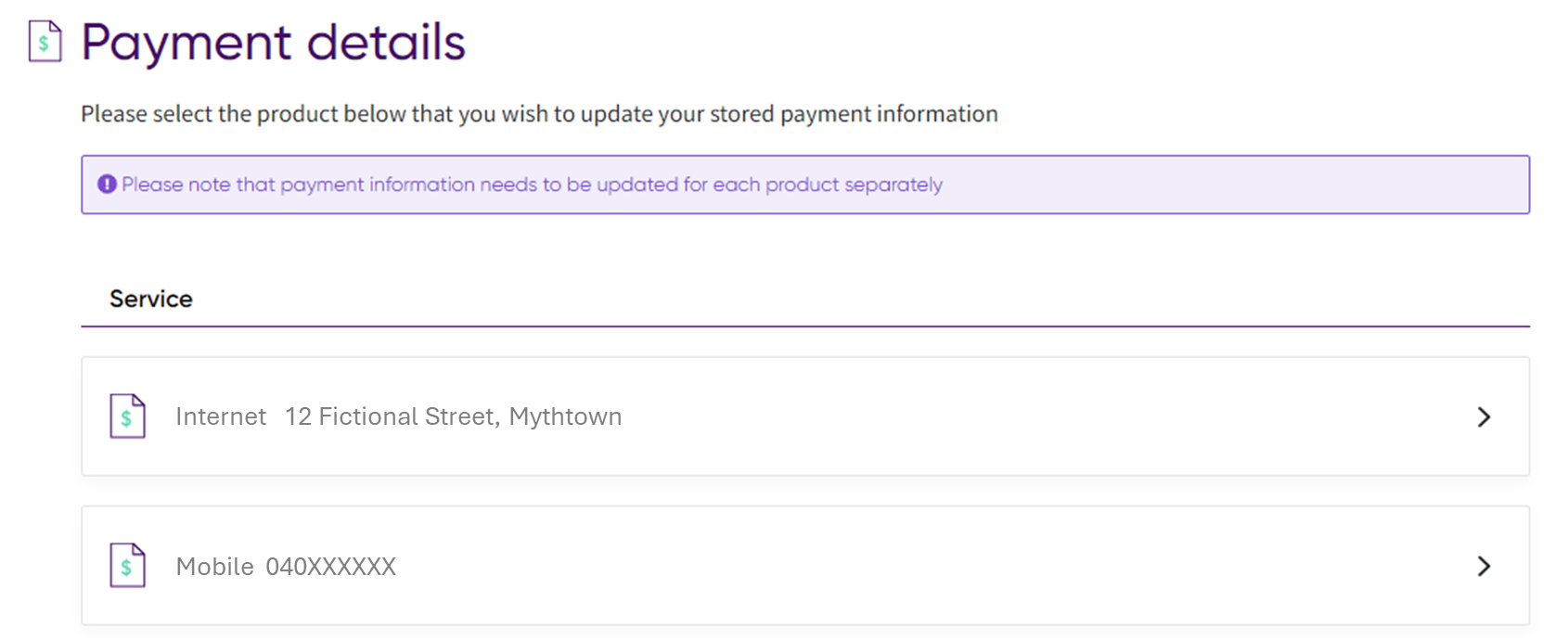Click the 'Please select the product' instruction
Image resolution: width=1568 pixels, height=640 pixels.
pyautogui.click(x=539, y=114)
